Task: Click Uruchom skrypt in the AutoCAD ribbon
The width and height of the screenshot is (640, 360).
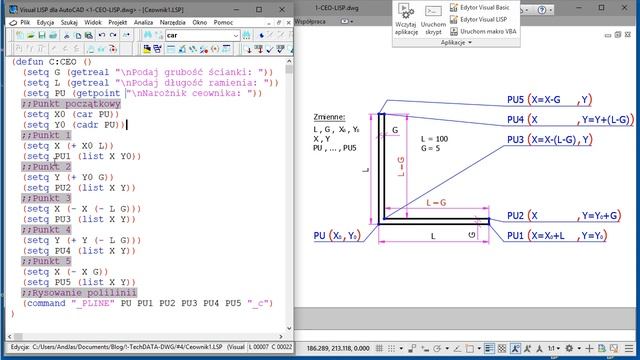Action: coord(433,20)
